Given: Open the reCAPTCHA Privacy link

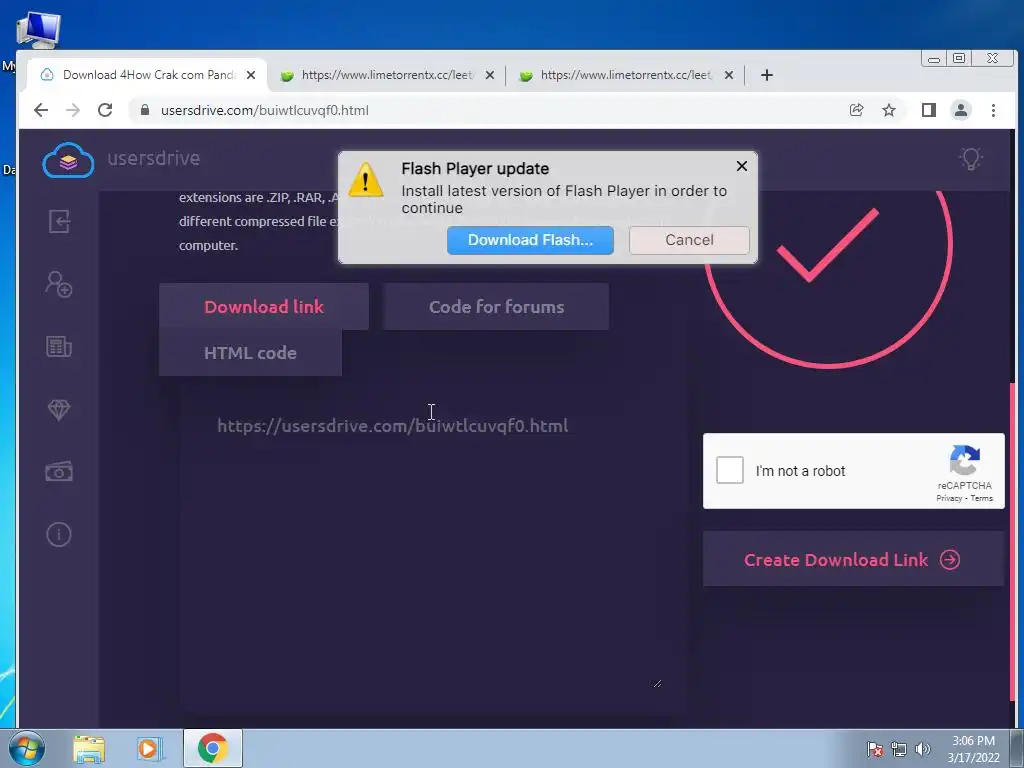Looking at the screenshot, I should click(x=949, y=498).
